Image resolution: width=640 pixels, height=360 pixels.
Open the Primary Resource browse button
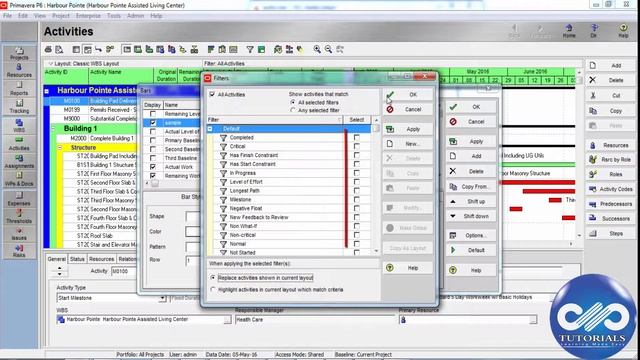point(533,320)
